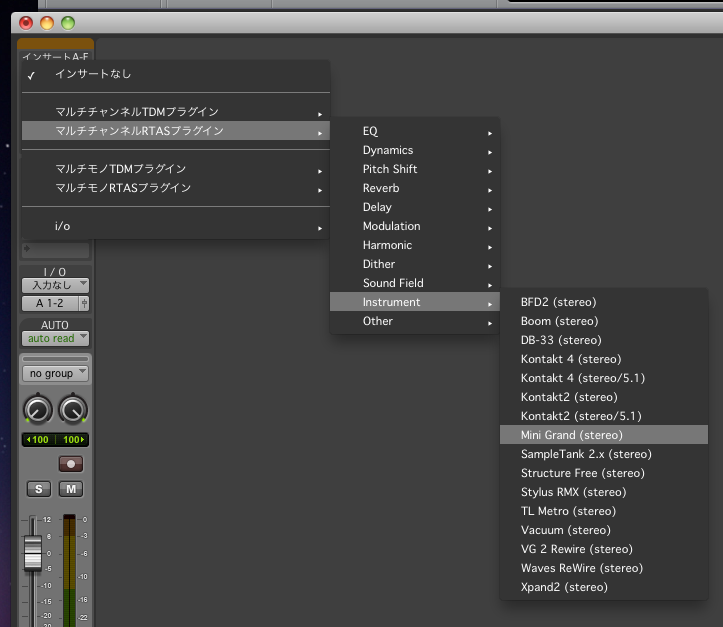The height and width of the screenshot is (627, 723).
Task: Expand the Reverb plugin category
Action: pyautogui.click(x=415, y=188)
